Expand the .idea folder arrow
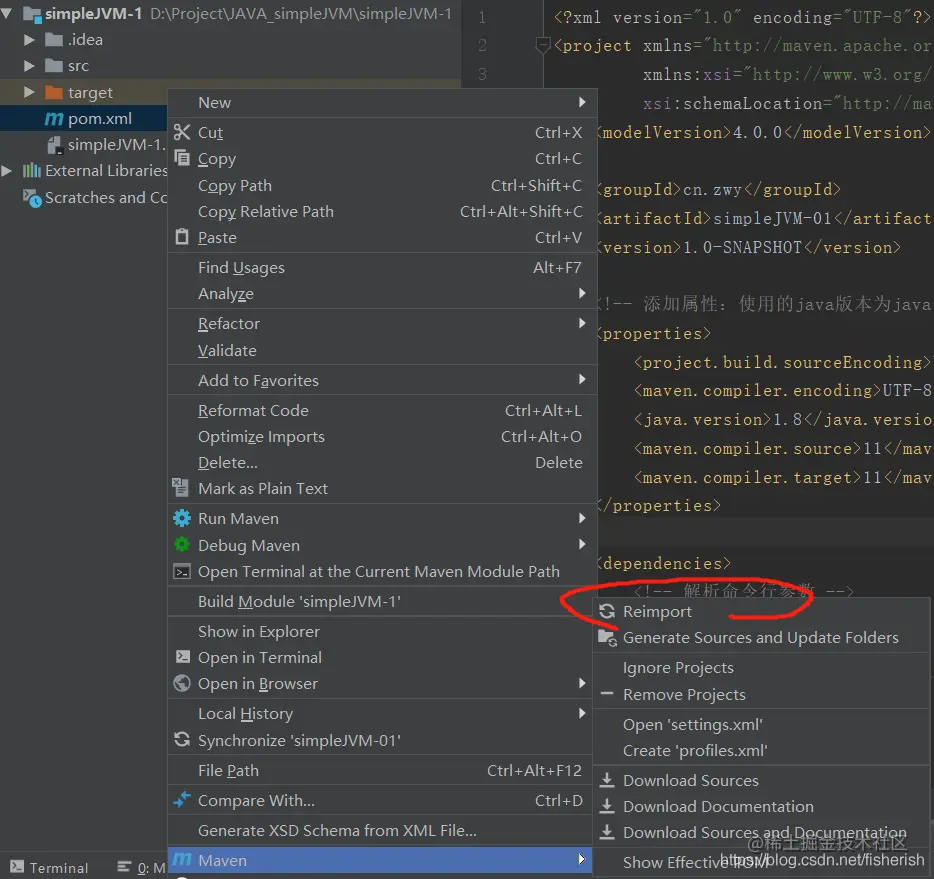934x879 pixels. [29, 40]
